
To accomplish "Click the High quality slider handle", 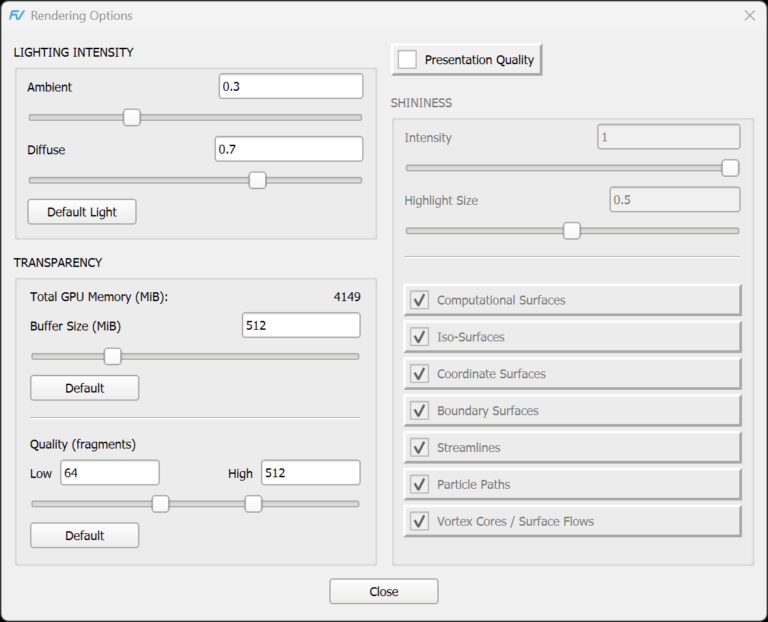I will click(x=253, y=504).
